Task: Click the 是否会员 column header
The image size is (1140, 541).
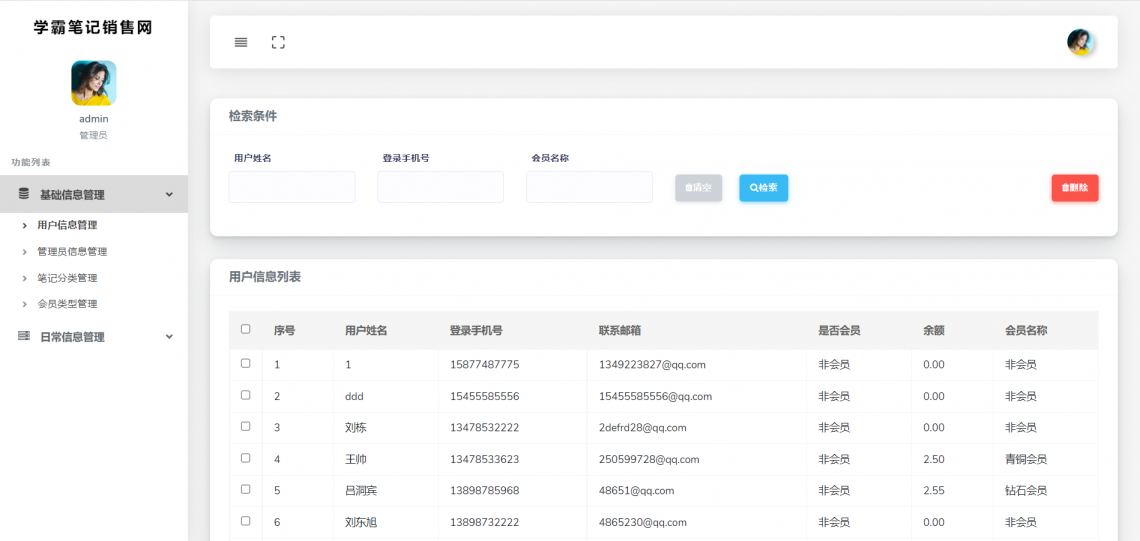Action: (x=839, y=331)
